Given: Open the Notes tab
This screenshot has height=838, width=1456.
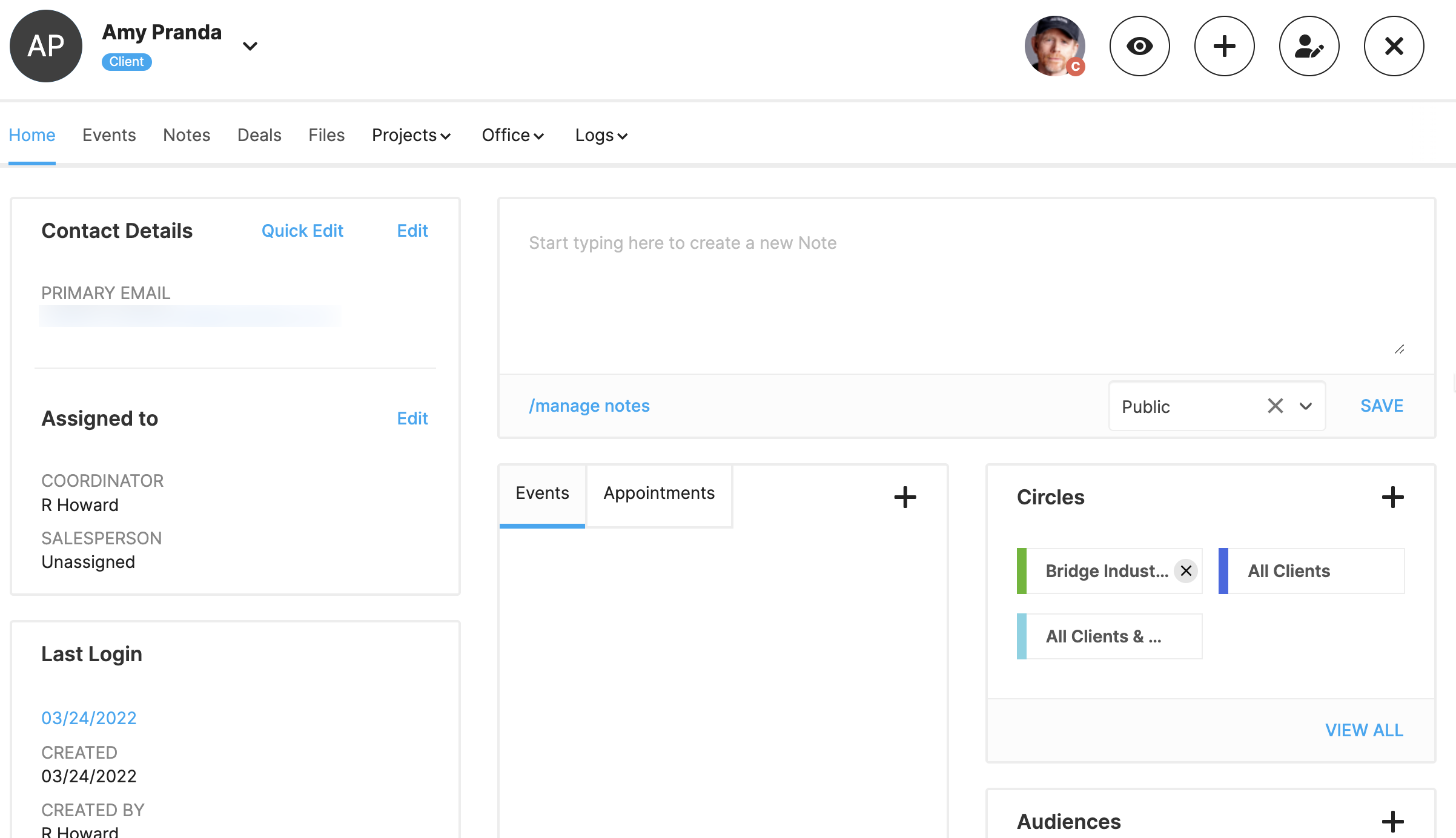Looking at the screenshot, I should pos(187,135).
